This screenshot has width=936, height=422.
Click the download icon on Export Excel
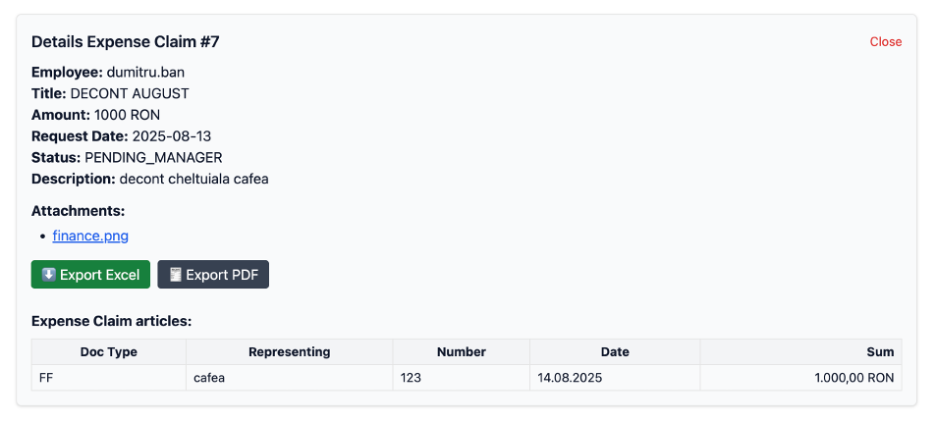[48, 275]
